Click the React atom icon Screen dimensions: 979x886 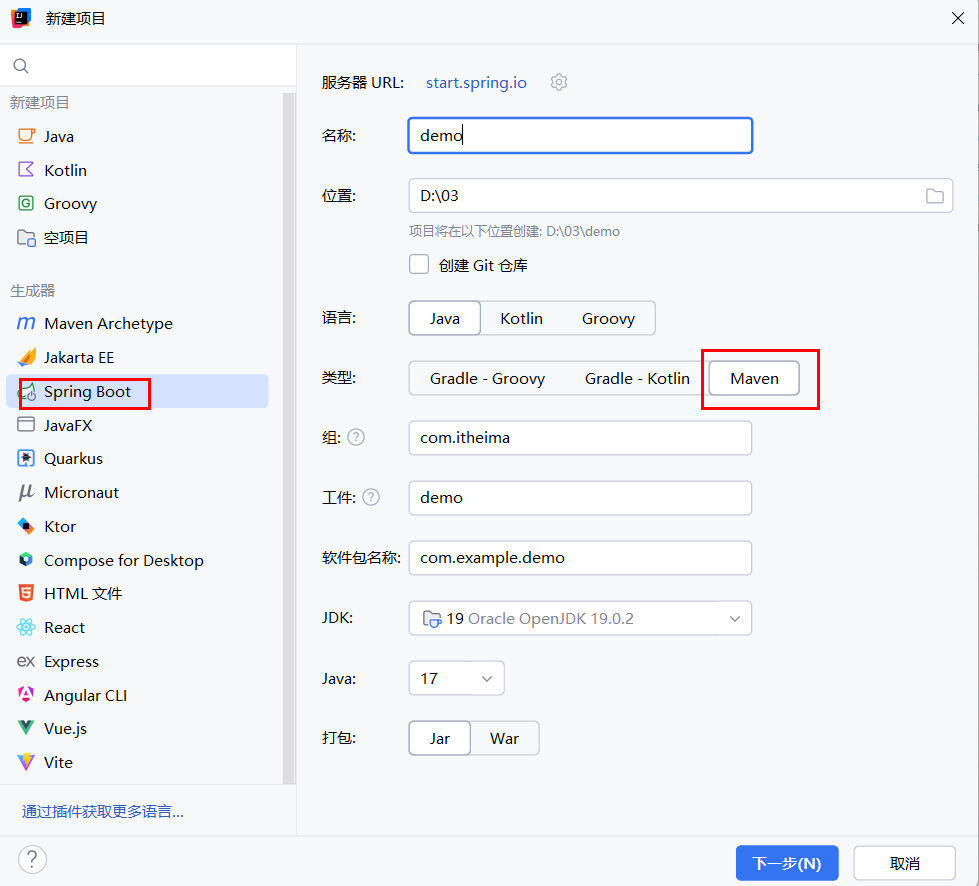click(x=26, y=627)
